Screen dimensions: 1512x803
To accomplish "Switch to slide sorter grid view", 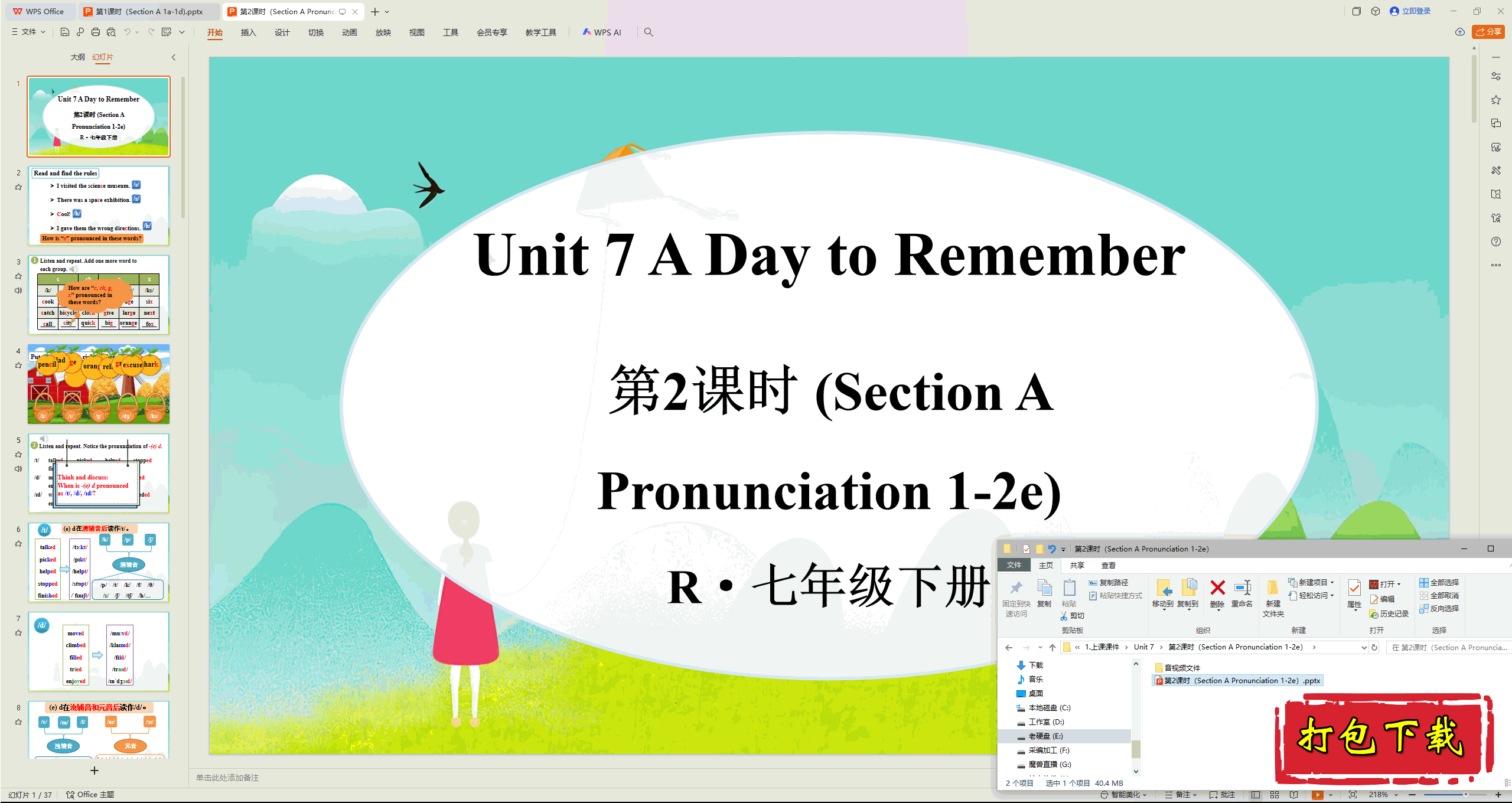I will [1275, 795].
